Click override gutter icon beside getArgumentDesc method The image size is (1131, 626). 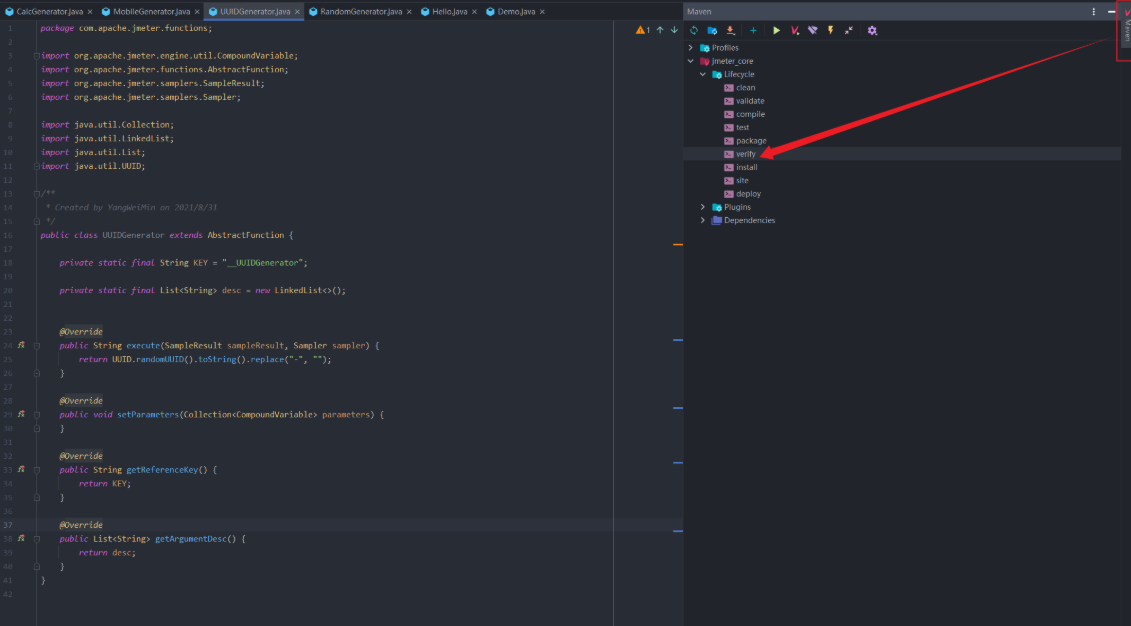(x=22, y=539)
